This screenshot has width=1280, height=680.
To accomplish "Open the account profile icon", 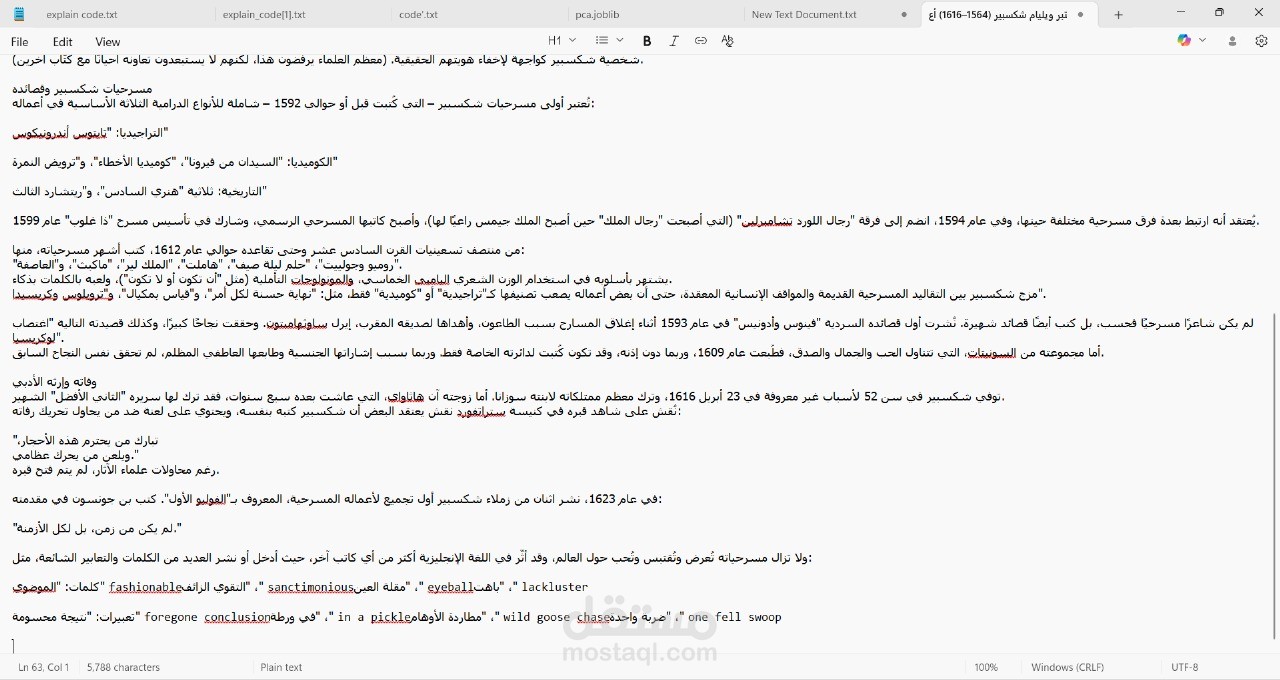I will pyautogui.click(x=1232, y=41).
